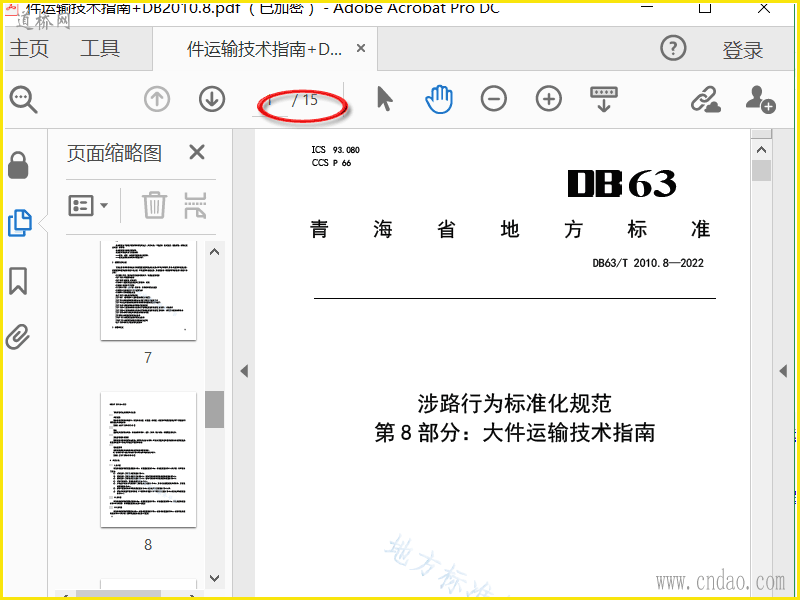This screenshot has height=600, width=800.
Task: Zoom out with minus icon
Action: point(493,99)
